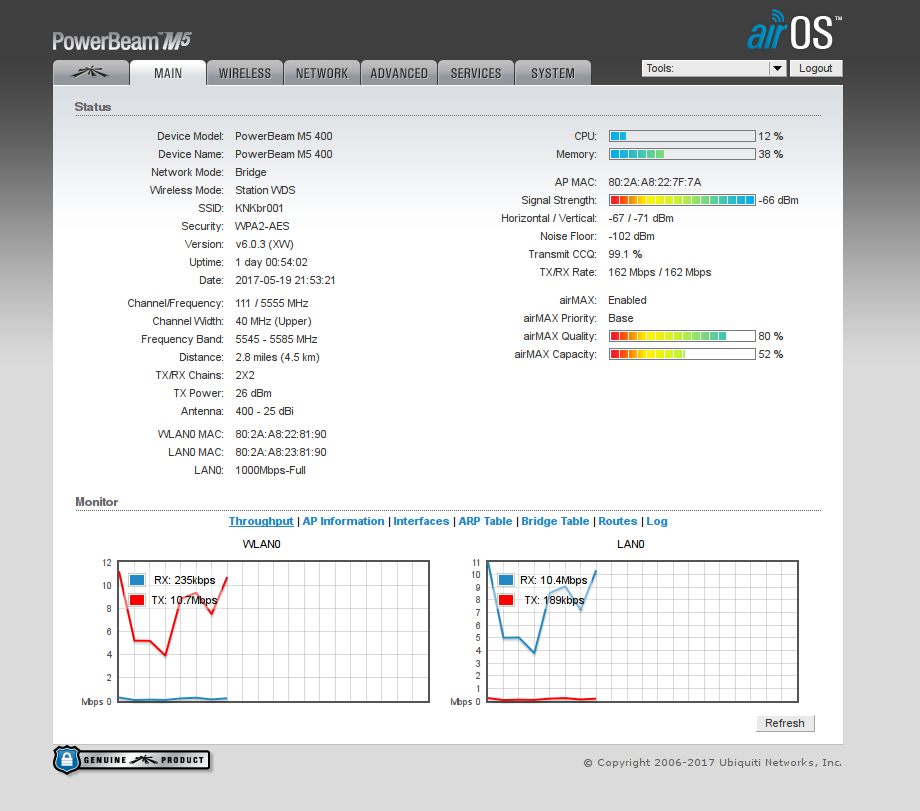Click horizontal/vertical value -67 / -71 dBm
The image size is (920, 811).
click(641, 218)
